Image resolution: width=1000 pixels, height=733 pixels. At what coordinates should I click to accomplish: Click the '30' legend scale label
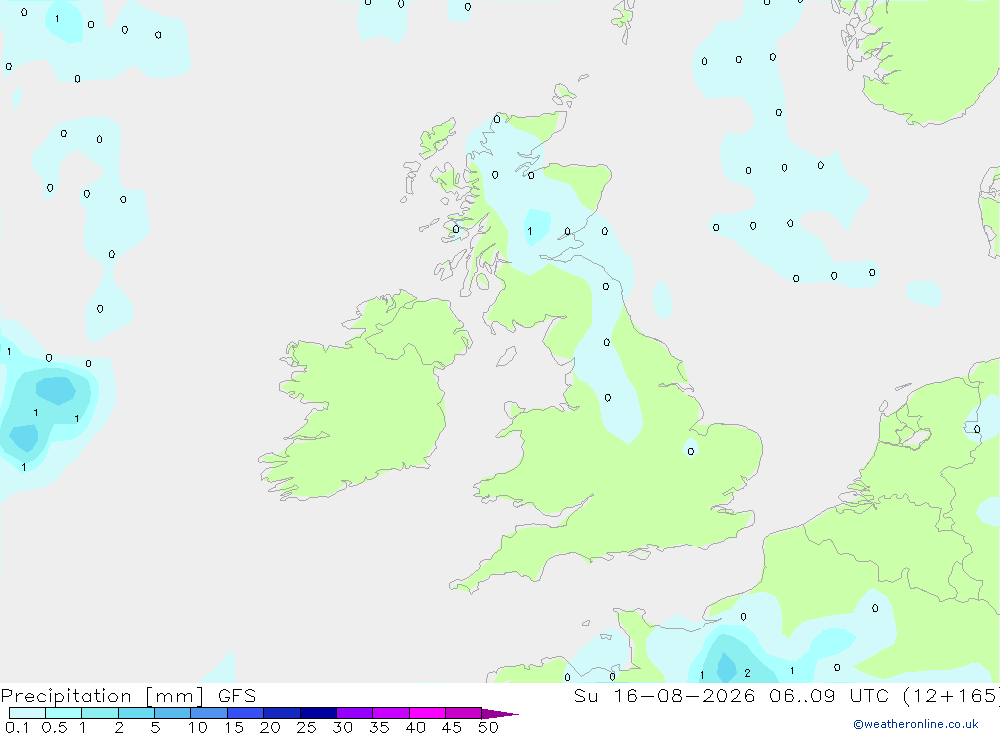(342, 727)
